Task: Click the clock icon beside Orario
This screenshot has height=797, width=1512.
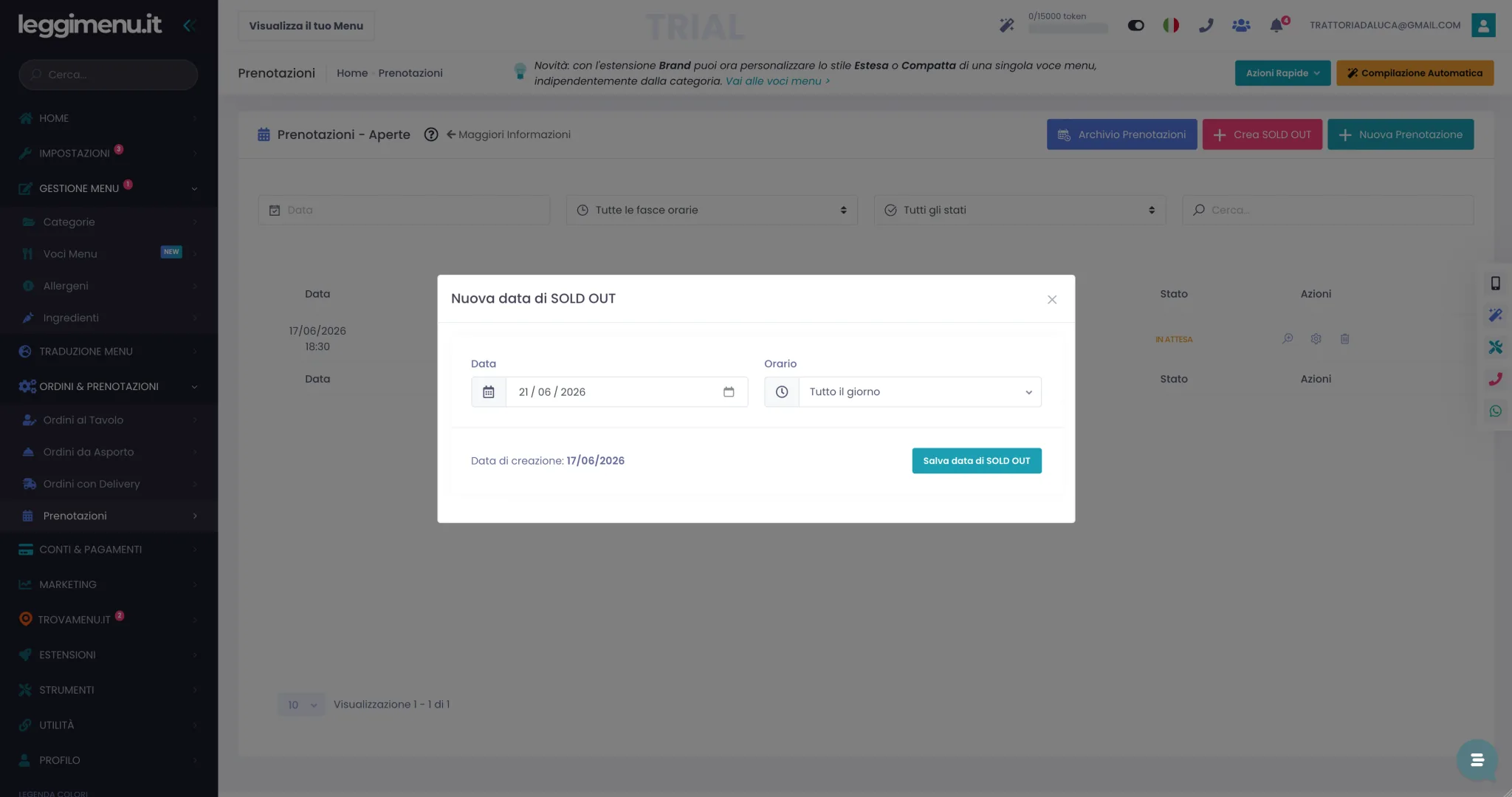Action: point(782,391)
